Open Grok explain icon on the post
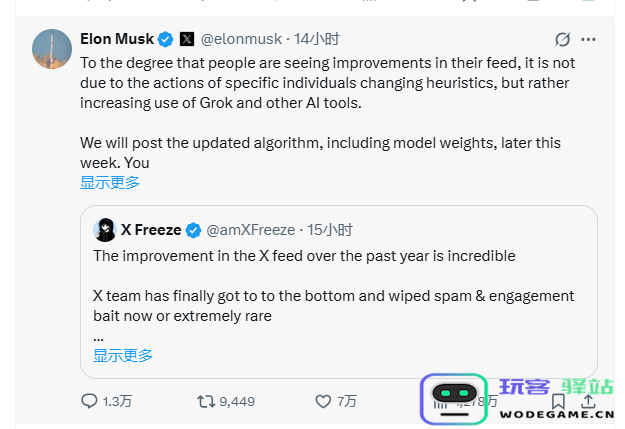Screen dimensions: 625x429 click(x=563, y=40)
